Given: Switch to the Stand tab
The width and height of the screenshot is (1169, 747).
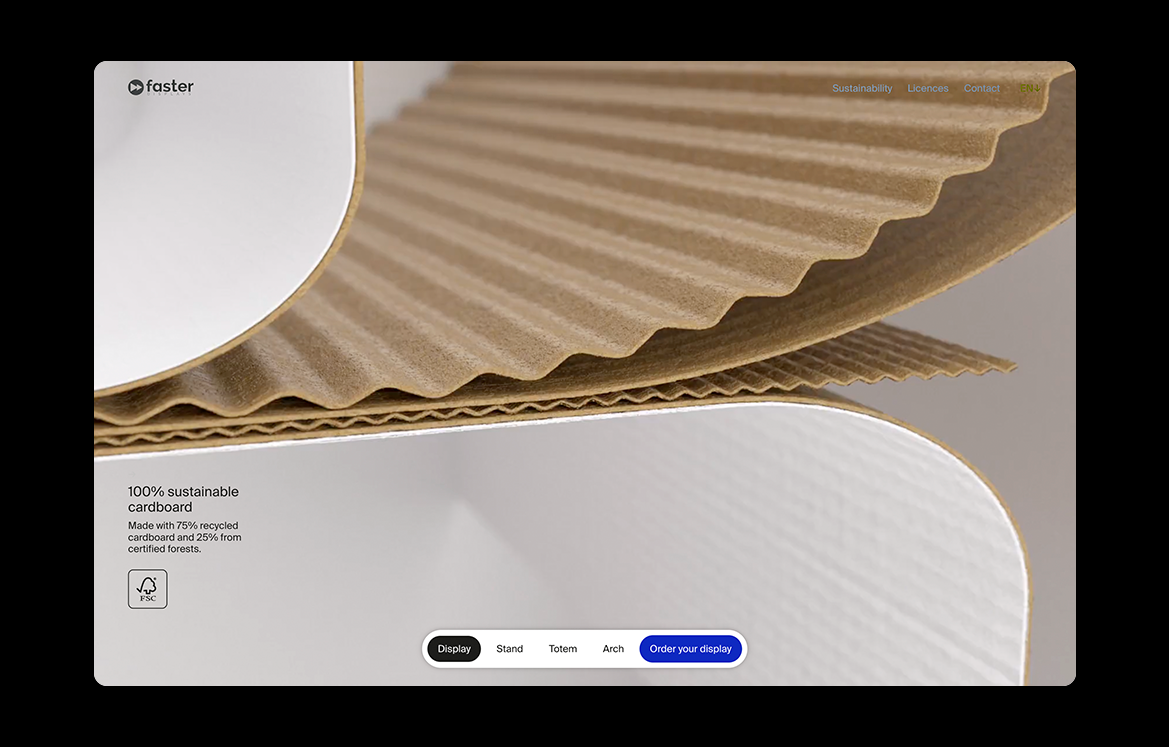Looking at the screenshot, I should coord(510,649).
